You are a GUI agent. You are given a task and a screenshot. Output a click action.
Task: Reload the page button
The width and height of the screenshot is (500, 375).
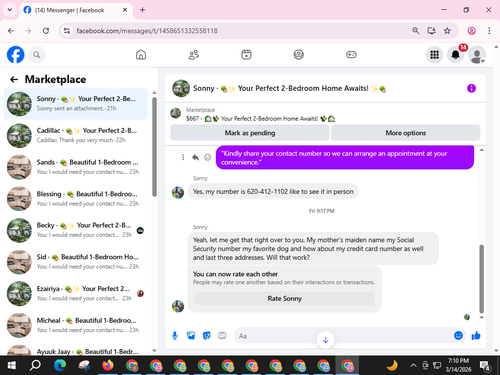tap(46, 31)
